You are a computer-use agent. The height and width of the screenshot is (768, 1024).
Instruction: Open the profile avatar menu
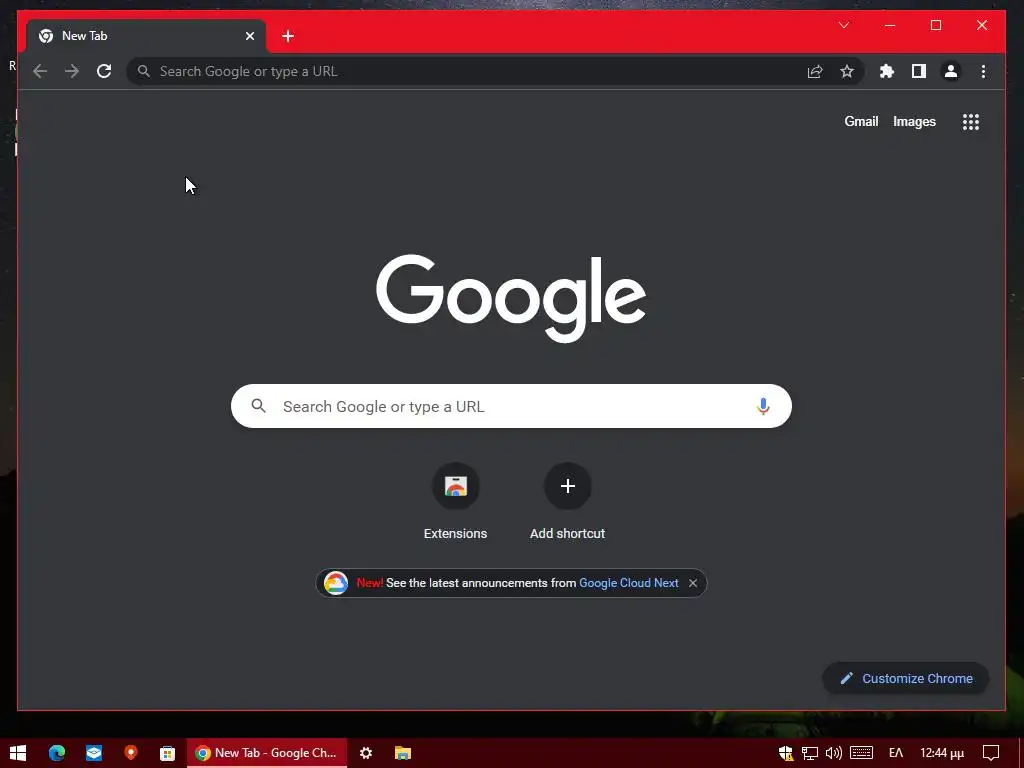tap(951, 71)
